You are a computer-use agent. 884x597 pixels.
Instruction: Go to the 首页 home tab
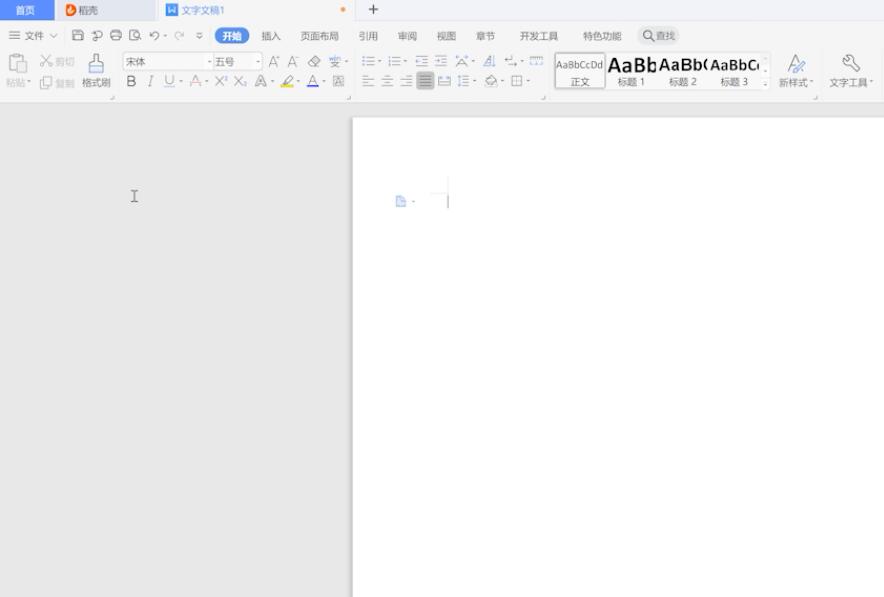tap(25, 10)
